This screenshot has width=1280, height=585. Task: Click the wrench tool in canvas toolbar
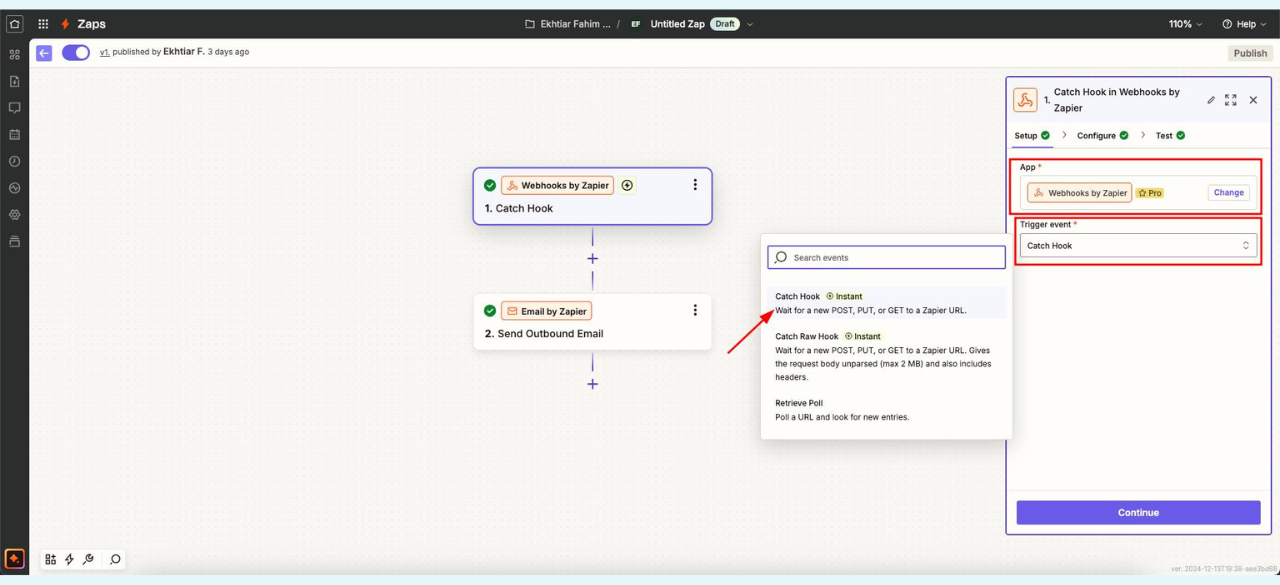[x=88, y=559]
